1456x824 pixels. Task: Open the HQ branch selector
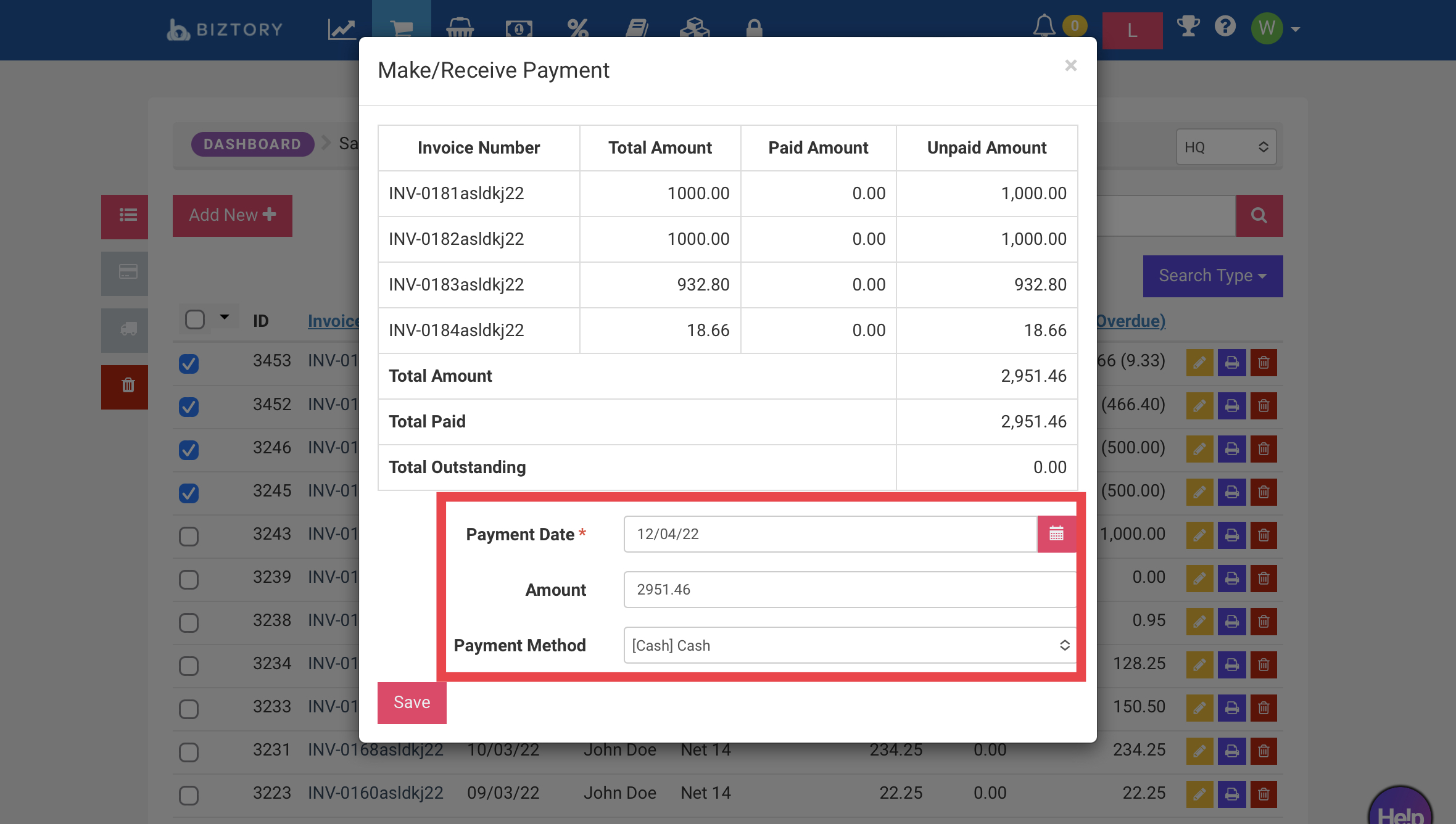1226,147
